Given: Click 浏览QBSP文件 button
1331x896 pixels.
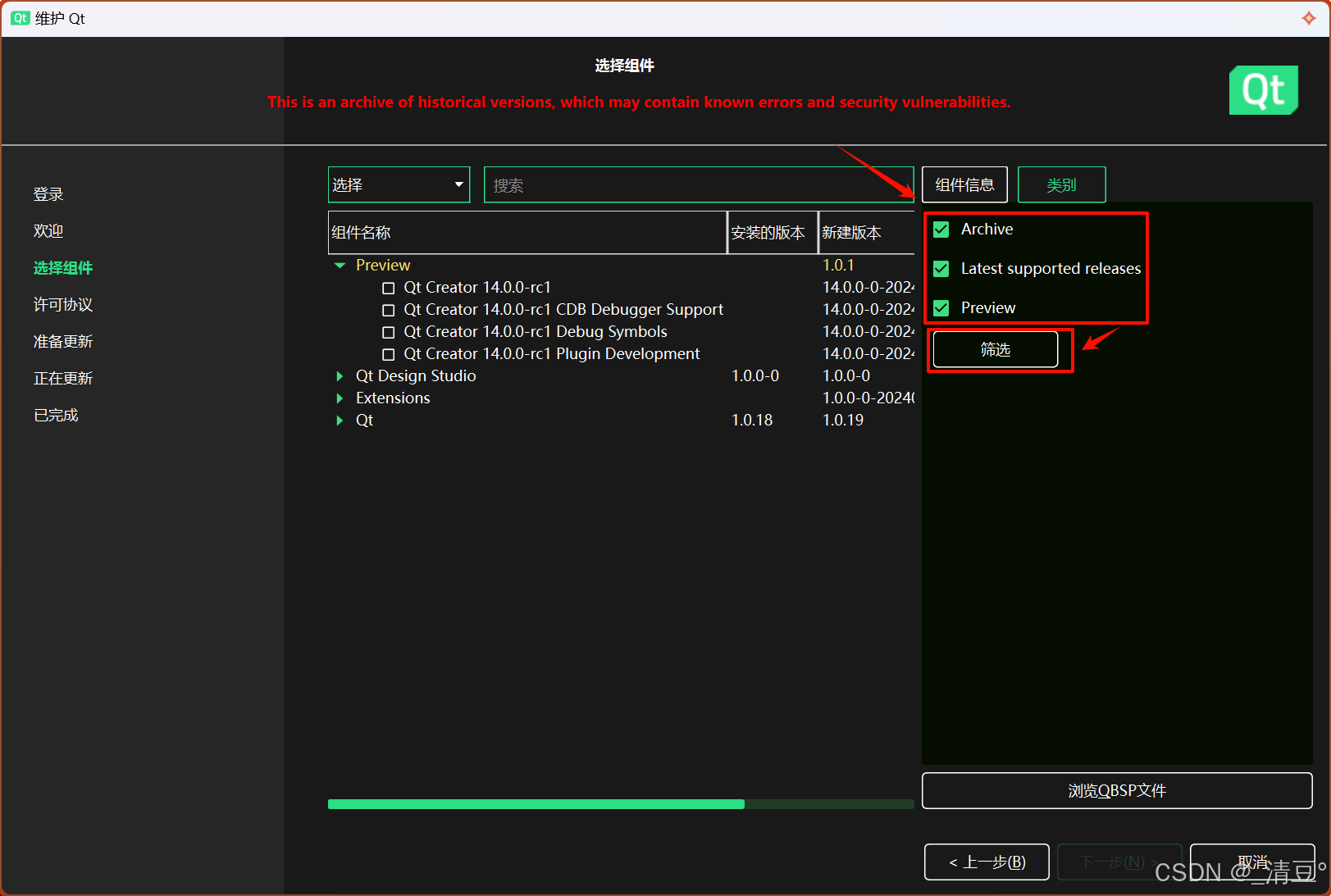Looking at the screenshot, I should point(1117,790).
